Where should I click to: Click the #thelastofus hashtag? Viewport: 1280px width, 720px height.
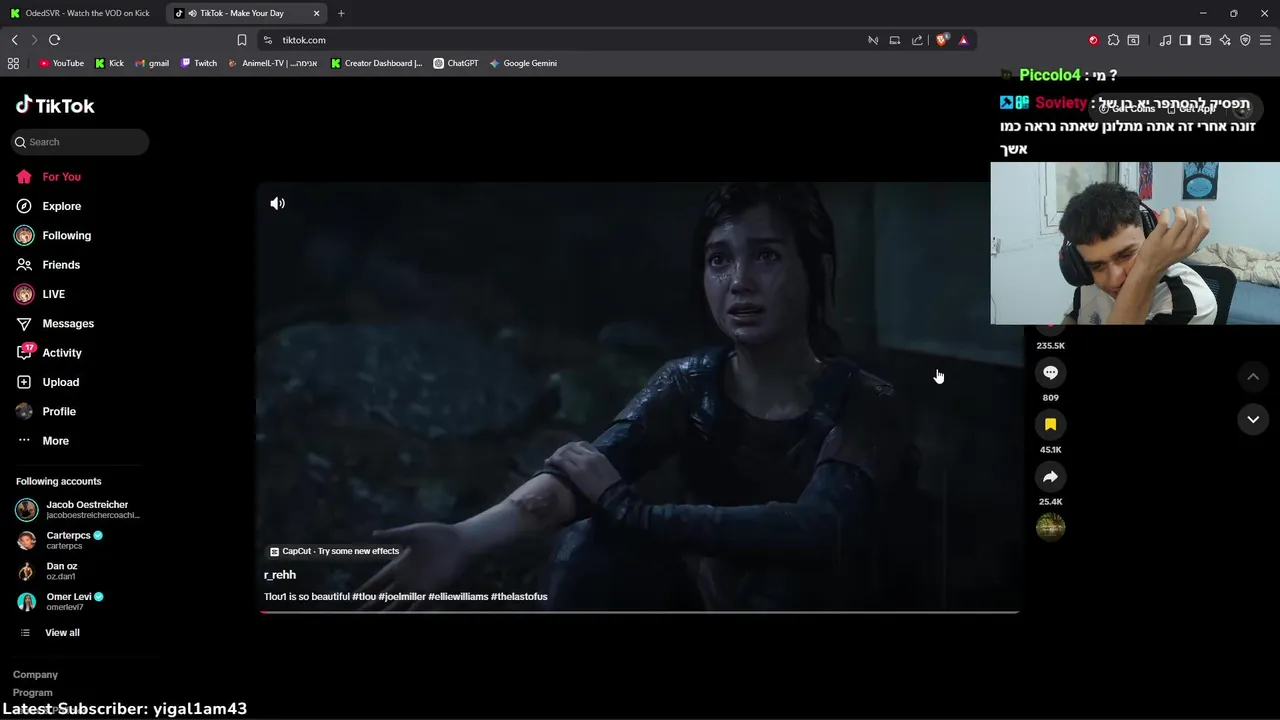pos(519,597)
